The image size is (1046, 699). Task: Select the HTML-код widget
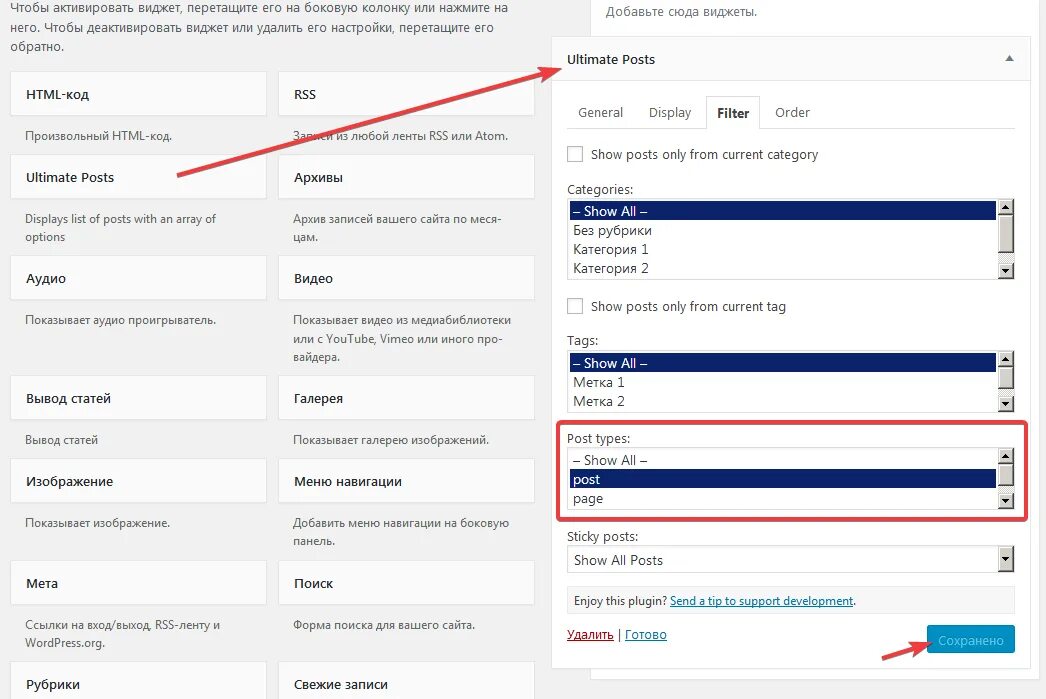(138, 94)
